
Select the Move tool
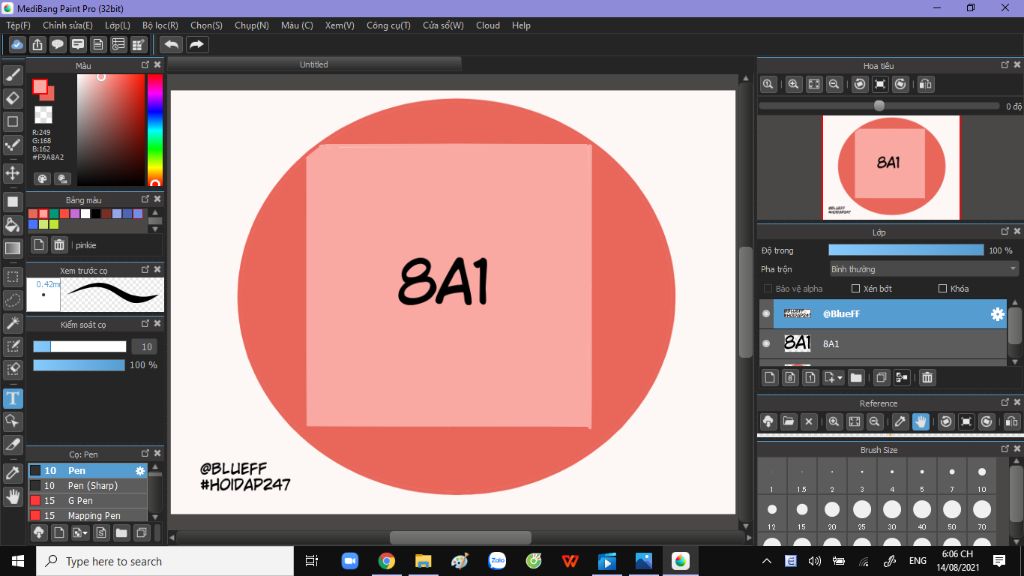(x=12, y=173)
